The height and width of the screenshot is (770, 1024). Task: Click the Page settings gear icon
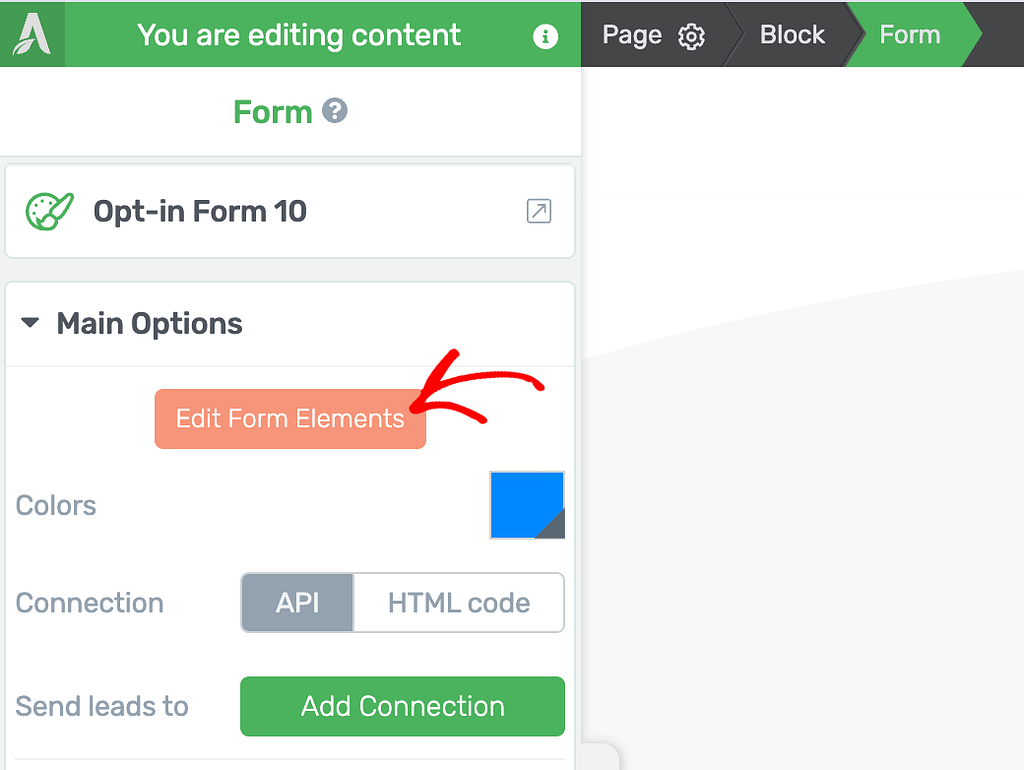(691, 37)
